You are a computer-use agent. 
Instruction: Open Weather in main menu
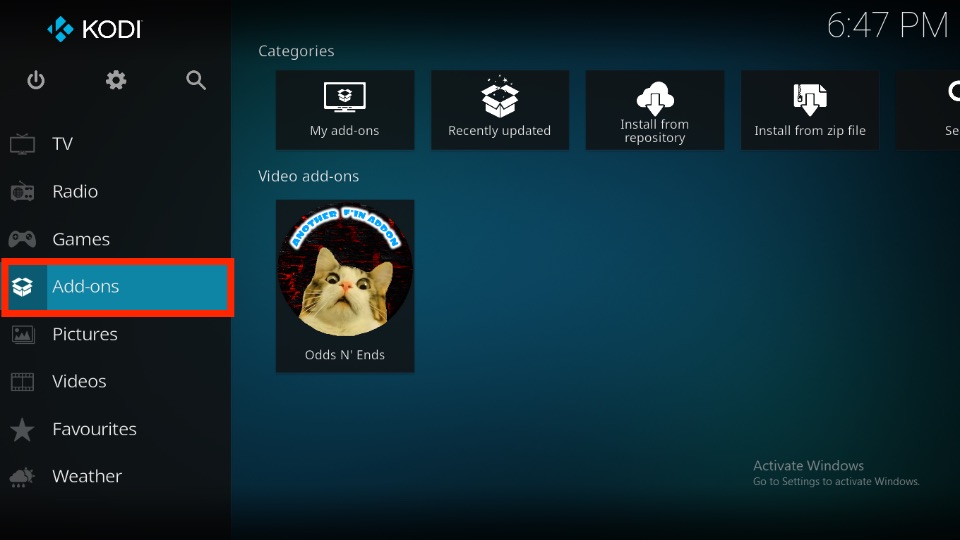pyautogui.click(x=116, y=477)
